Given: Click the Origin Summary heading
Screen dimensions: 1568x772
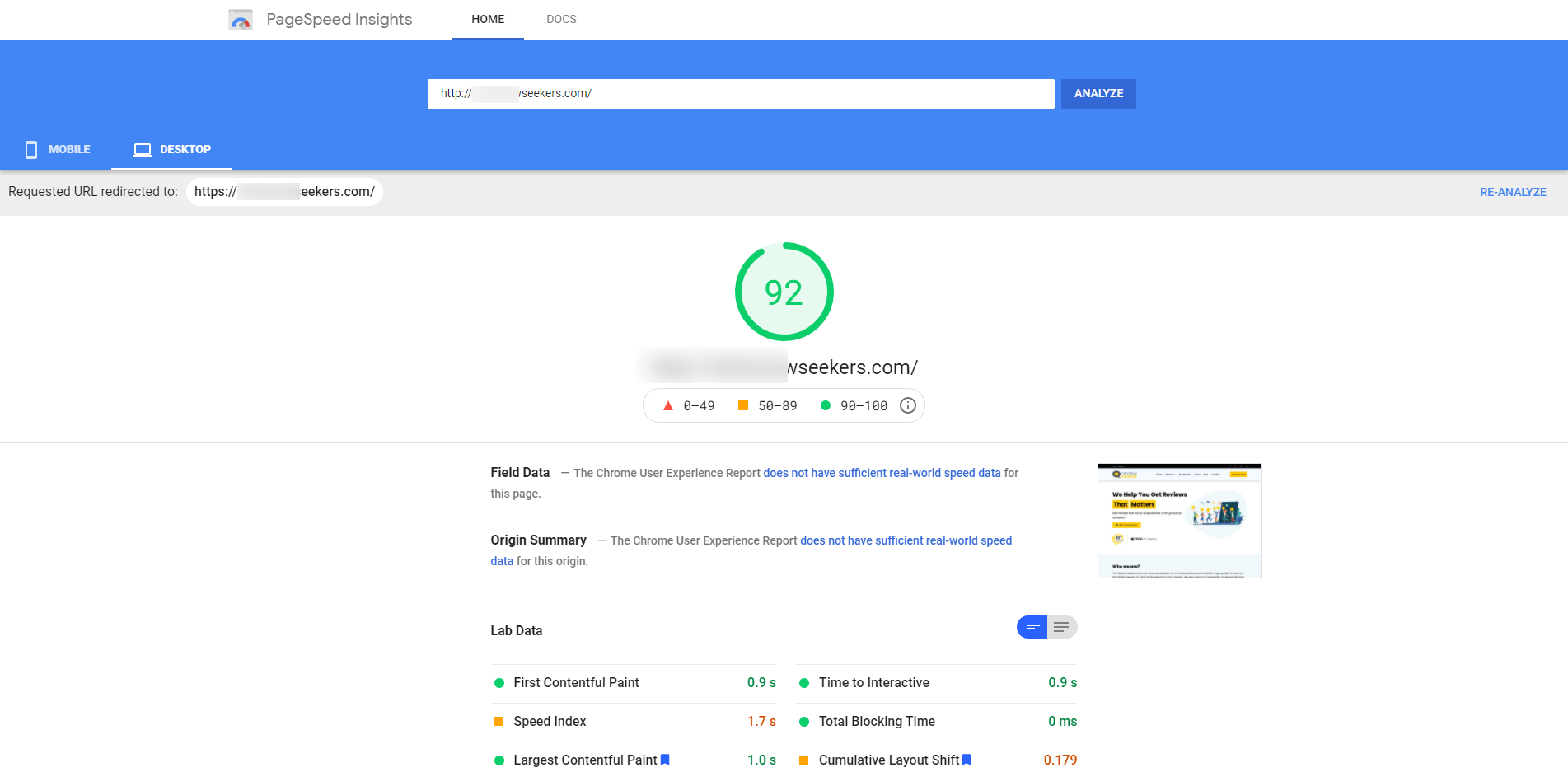Looking at the screenshot, I should pos(539,540).
